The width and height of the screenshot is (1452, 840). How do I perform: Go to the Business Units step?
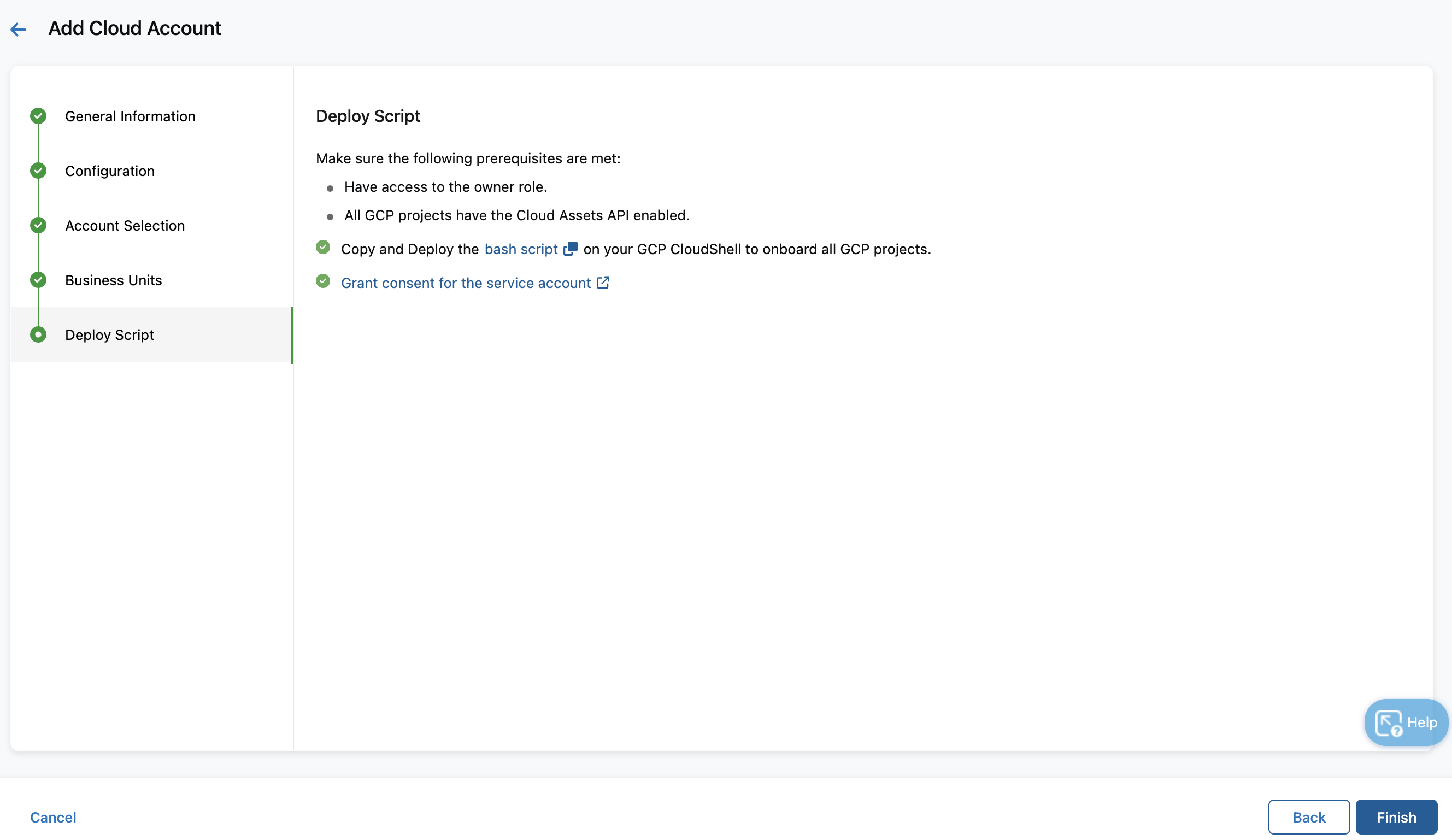(113, 280)
